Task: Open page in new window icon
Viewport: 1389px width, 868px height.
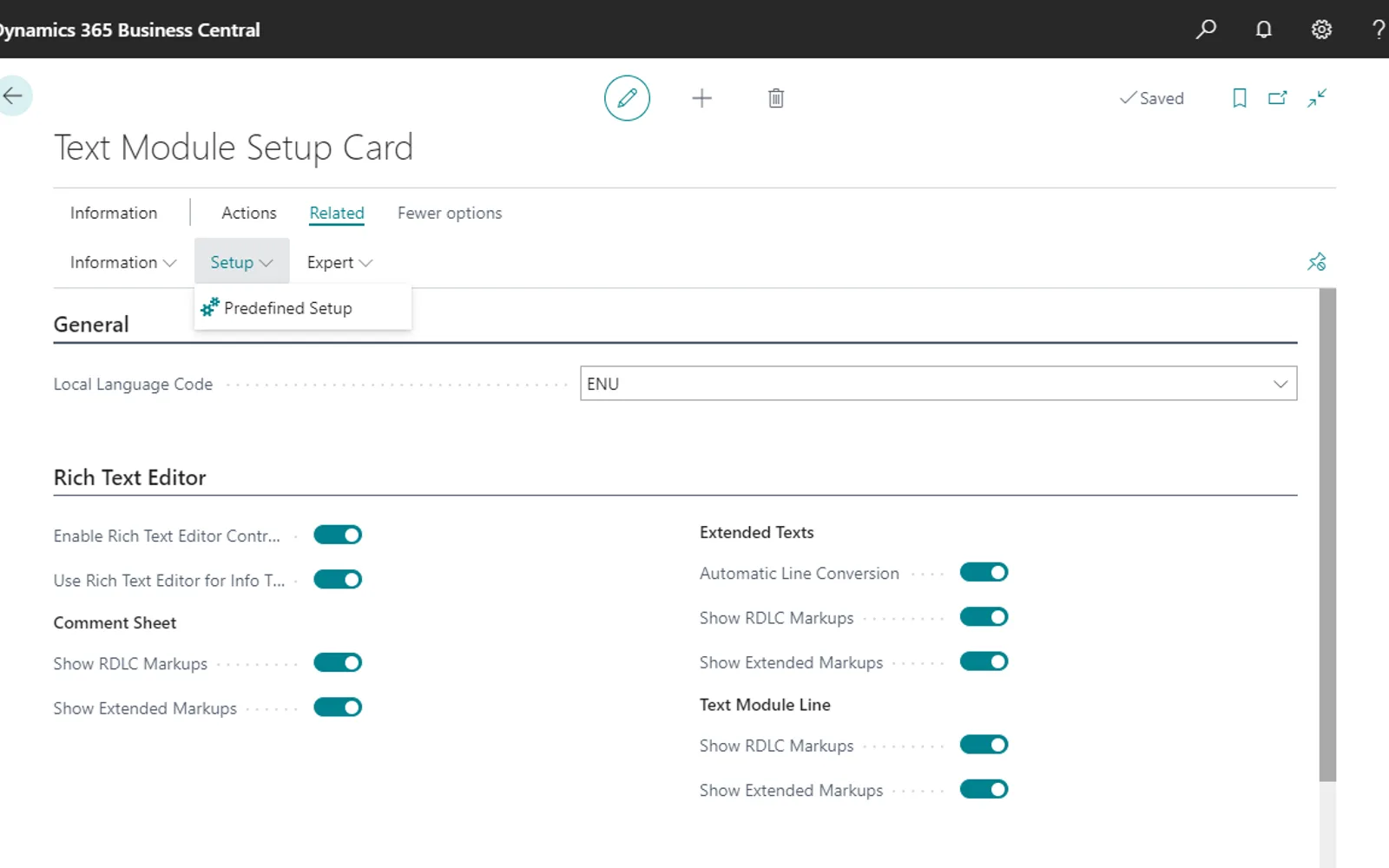Action: point(1278,98)
